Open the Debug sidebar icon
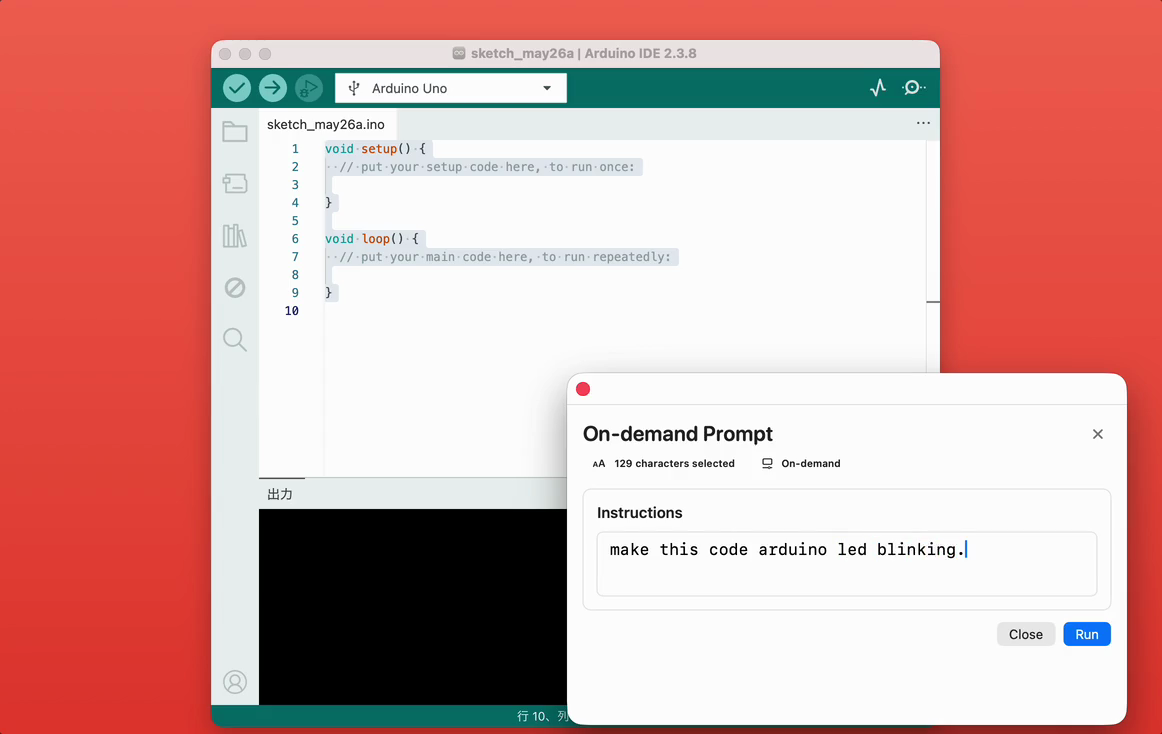Screen dimensions: 1162x734 tap(235, 288)
